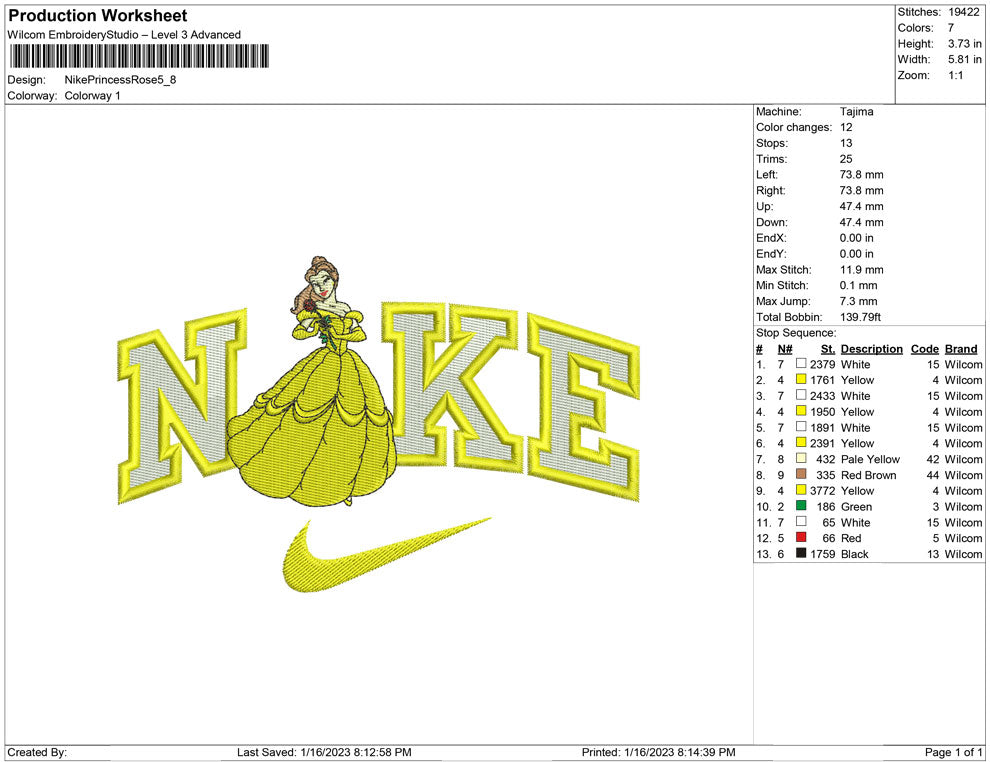Click the Description column header
The height and width of the screenshot is (762, 990).
coord(871,349)
